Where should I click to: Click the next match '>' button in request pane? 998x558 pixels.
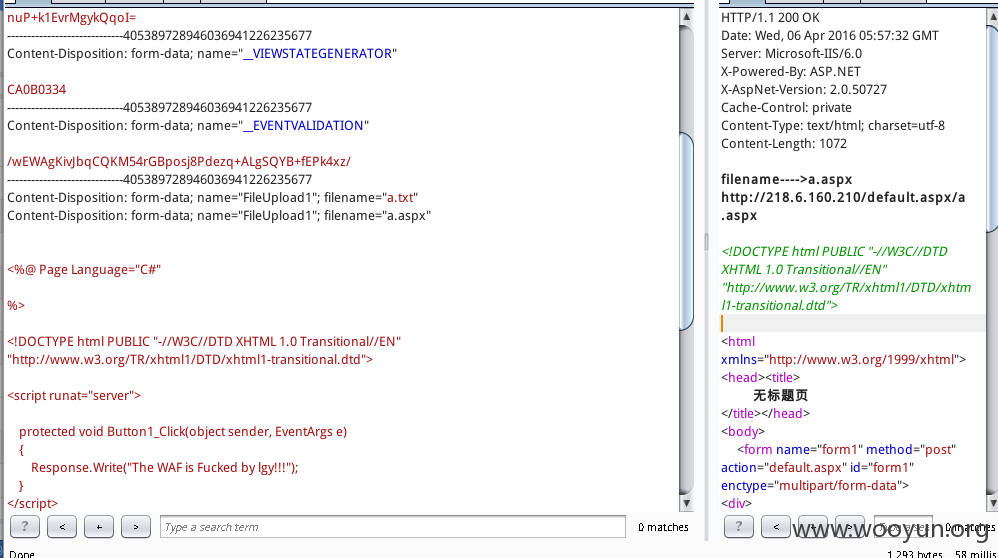[136, 527]
